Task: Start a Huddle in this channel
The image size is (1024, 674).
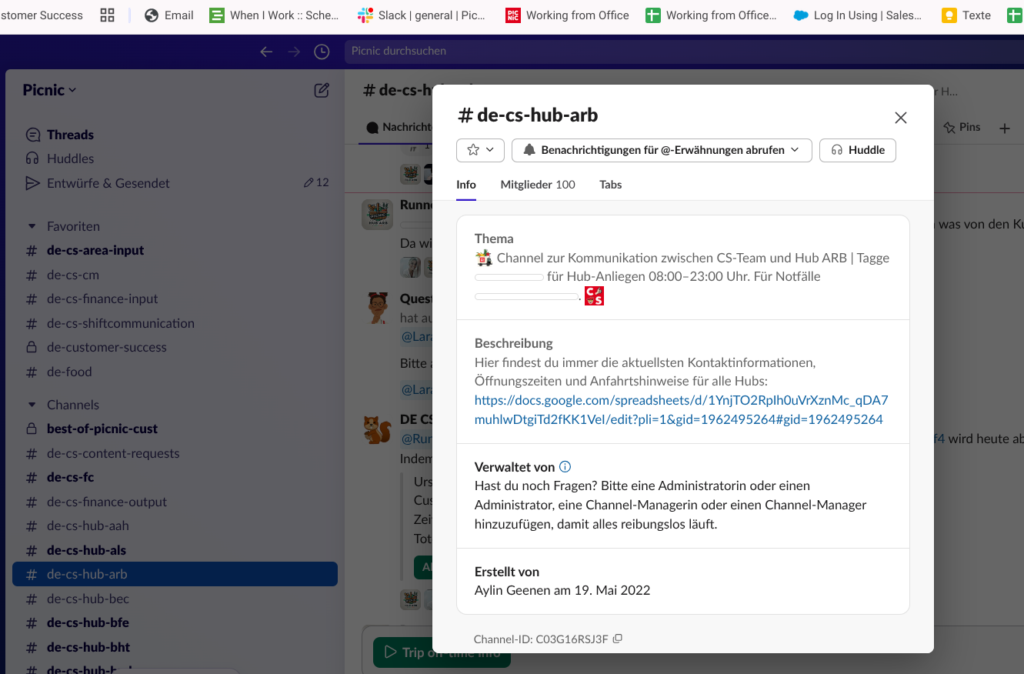Action: (x=857, y=150)
